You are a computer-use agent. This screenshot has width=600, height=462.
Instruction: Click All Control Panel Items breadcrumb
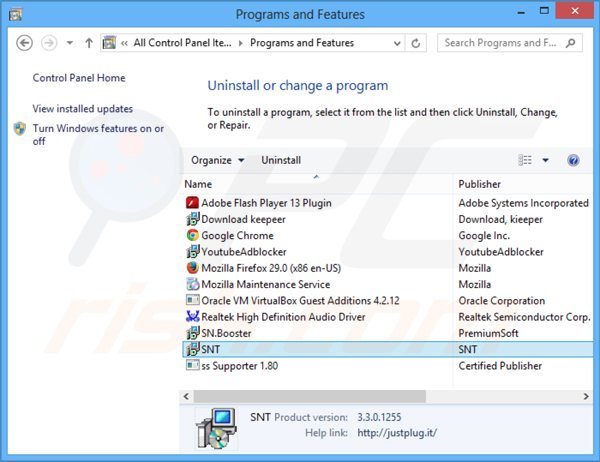(182, 43)
